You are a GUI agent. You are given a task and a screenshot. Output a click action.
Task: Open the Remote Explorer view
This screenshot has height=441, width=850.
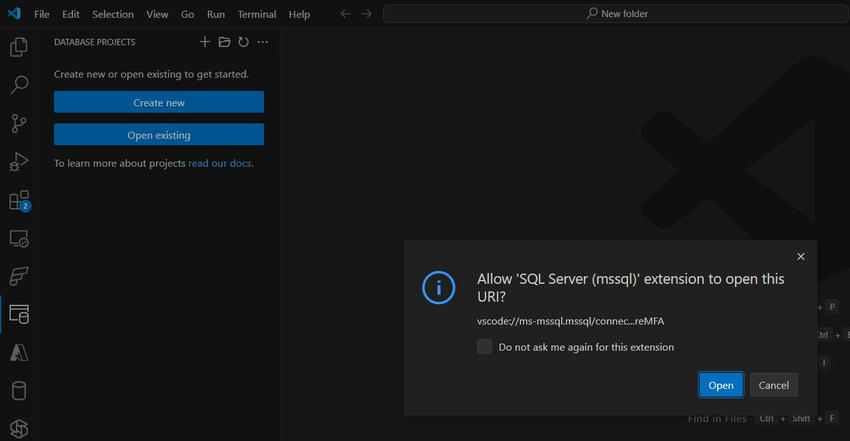[x=19, y=238]
